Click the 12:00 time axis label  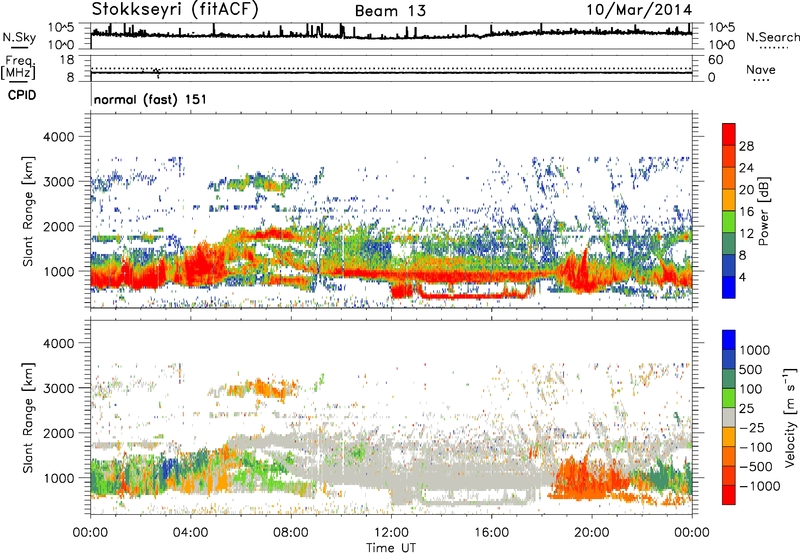click(x=391, y=532)
